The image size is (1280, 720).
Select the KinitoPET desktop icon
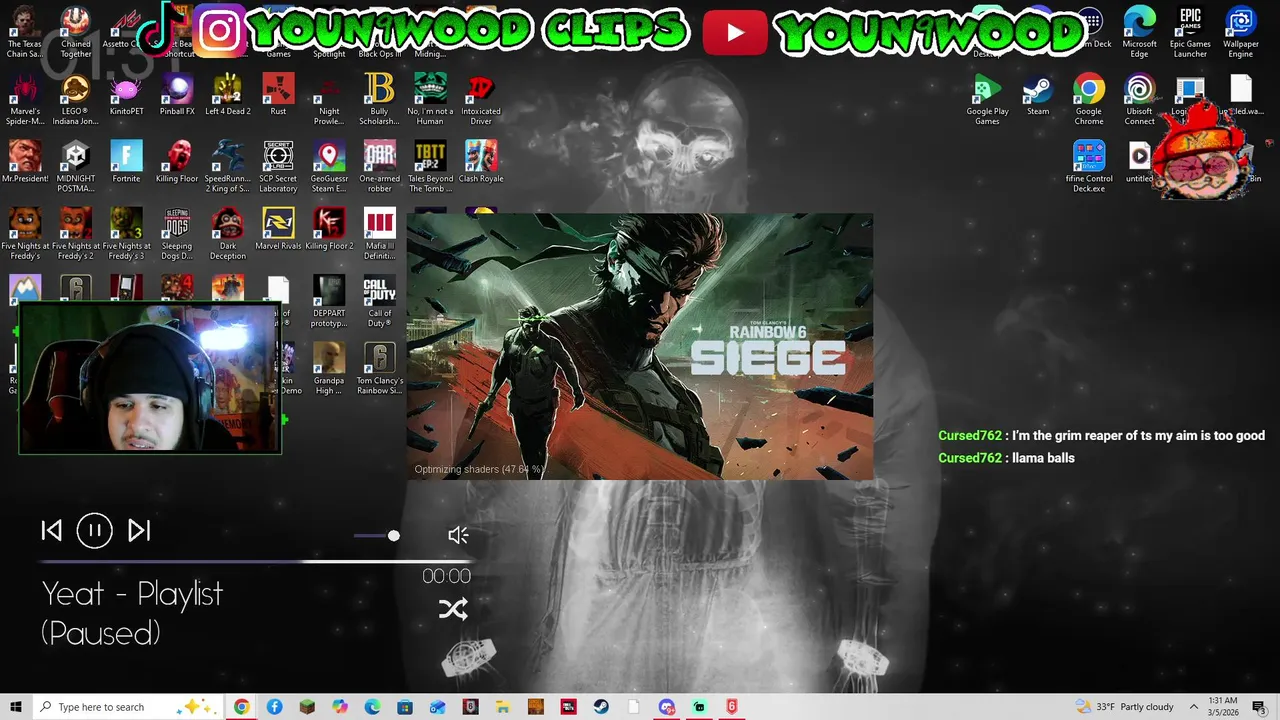click(x=126, y=95)
